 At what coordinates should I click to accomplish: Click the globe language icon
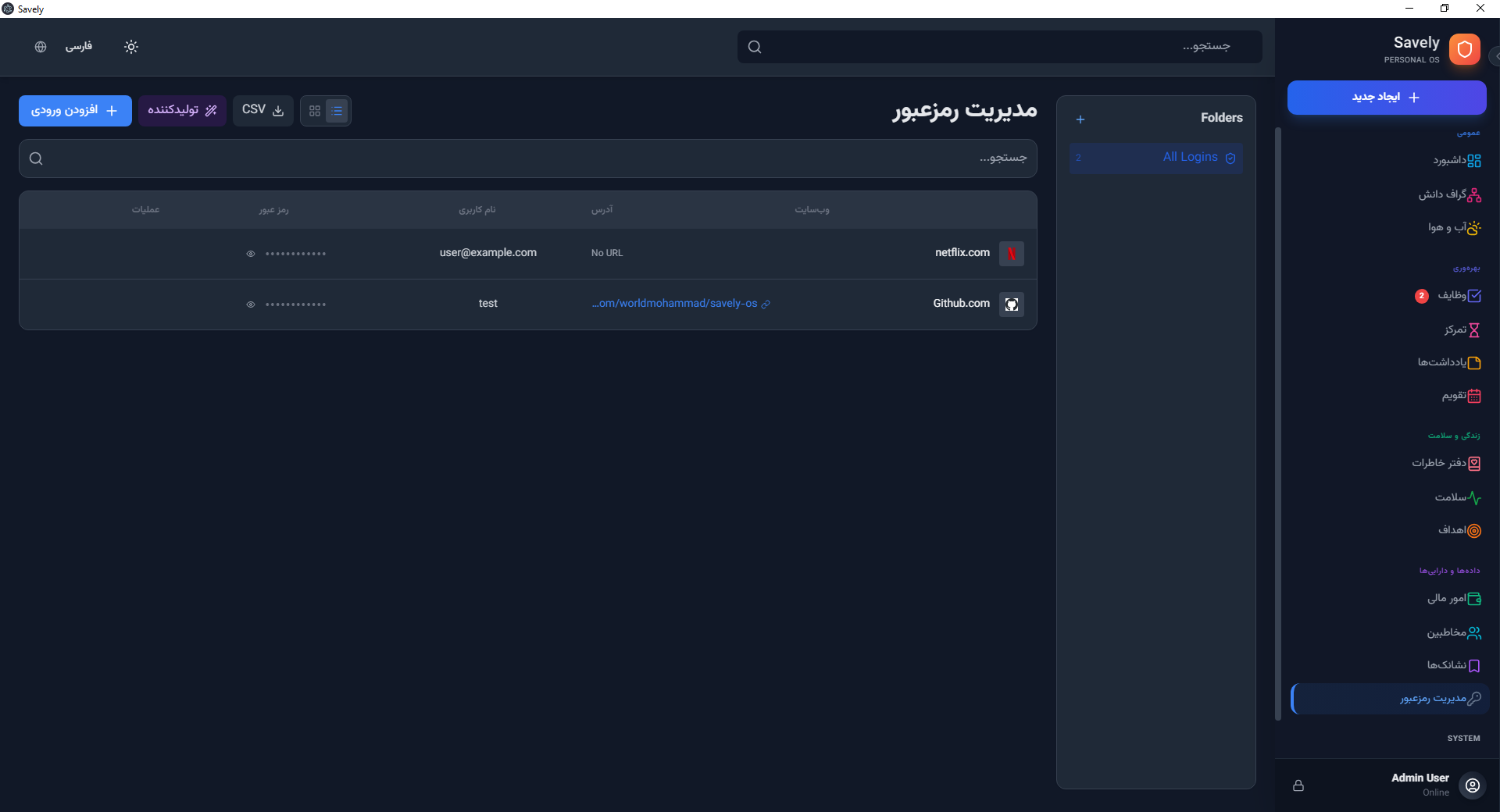click(x=41, y=47)
